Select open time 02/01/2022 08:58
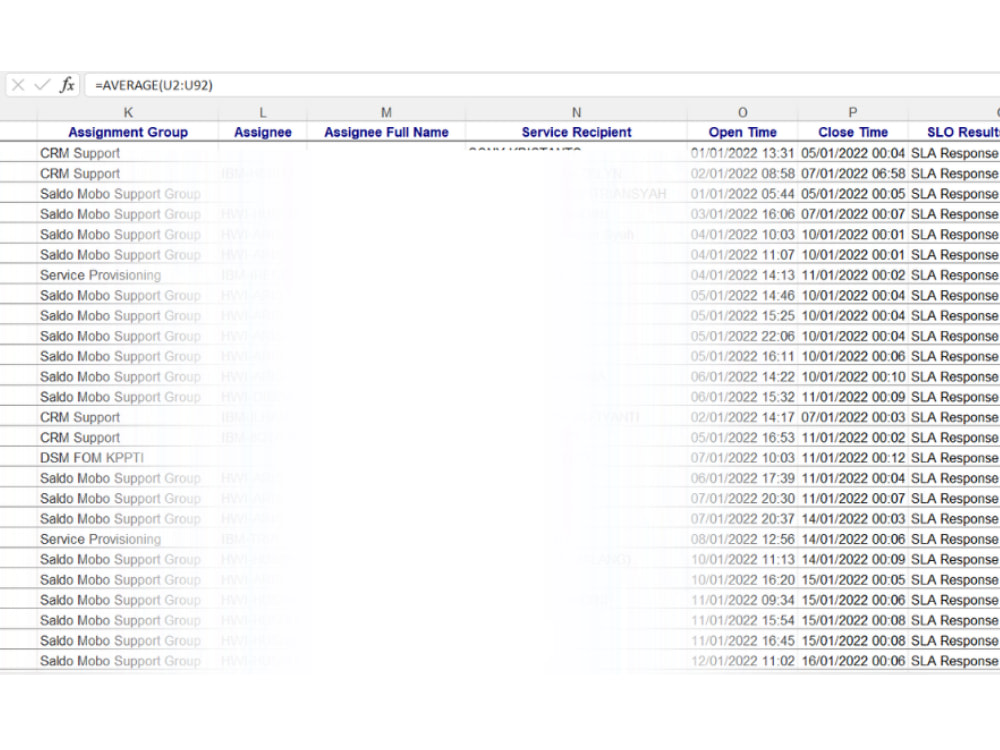Viewport: 1000px width, 750px height. click(x=742, y=173)
